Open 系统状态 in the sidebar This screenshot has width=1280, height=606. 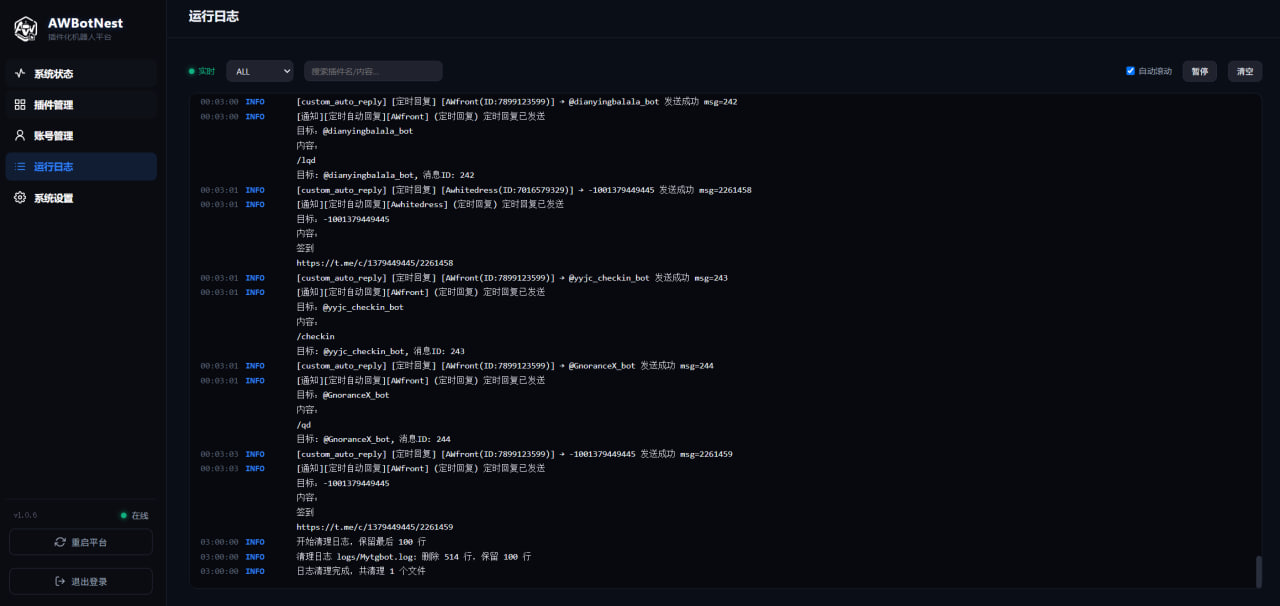(x=81, y=74)
